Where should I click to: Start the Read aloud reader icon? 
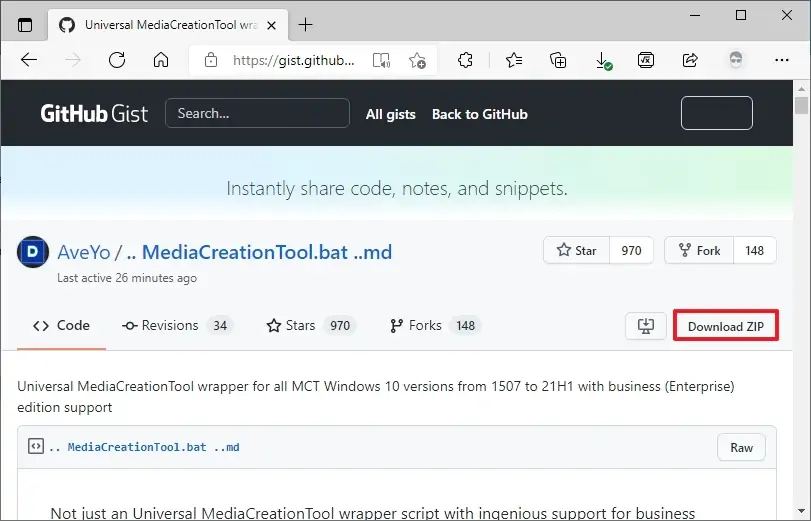pos(381,61)
